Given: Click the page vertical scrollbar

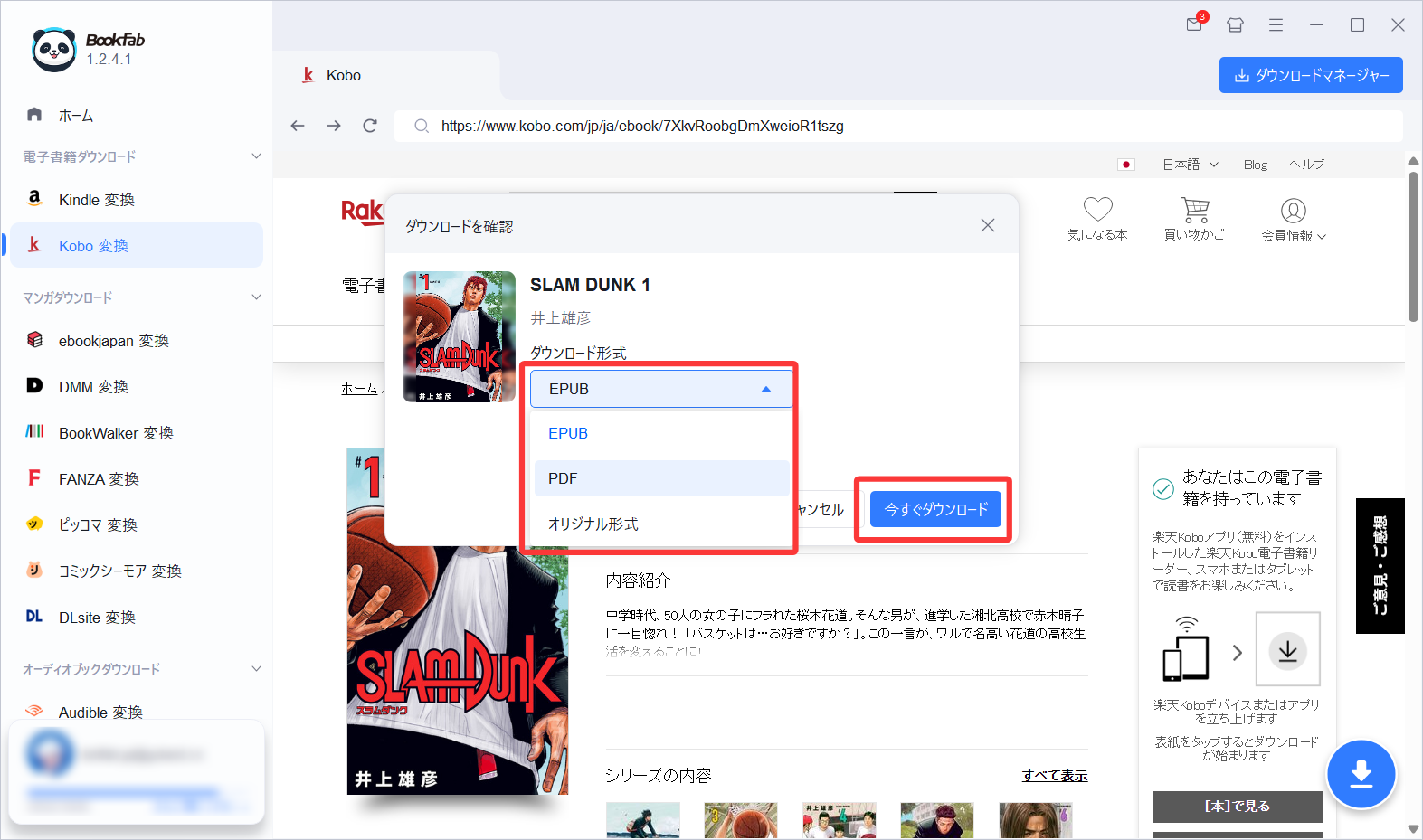Looking at the screenshot, I should pyautogui.click(x=1413, y=246).
